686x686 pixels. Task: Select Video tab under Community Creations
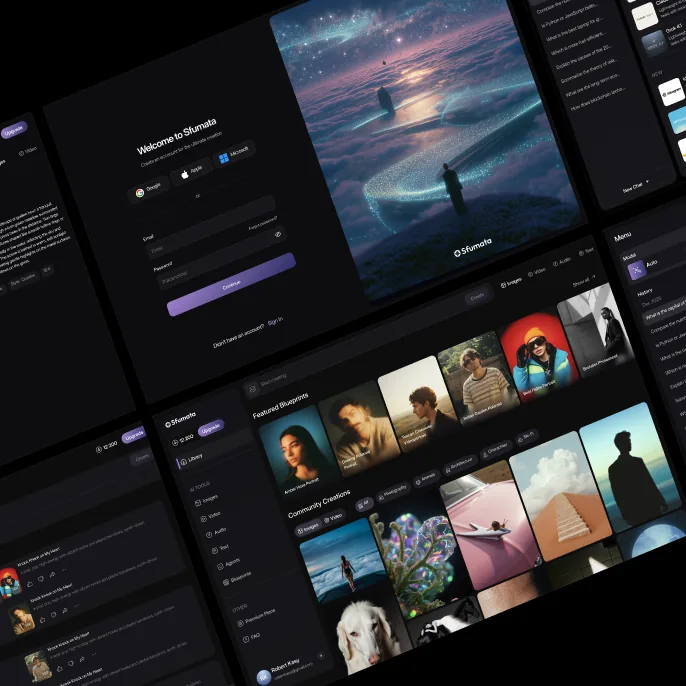tap(333, 518)
